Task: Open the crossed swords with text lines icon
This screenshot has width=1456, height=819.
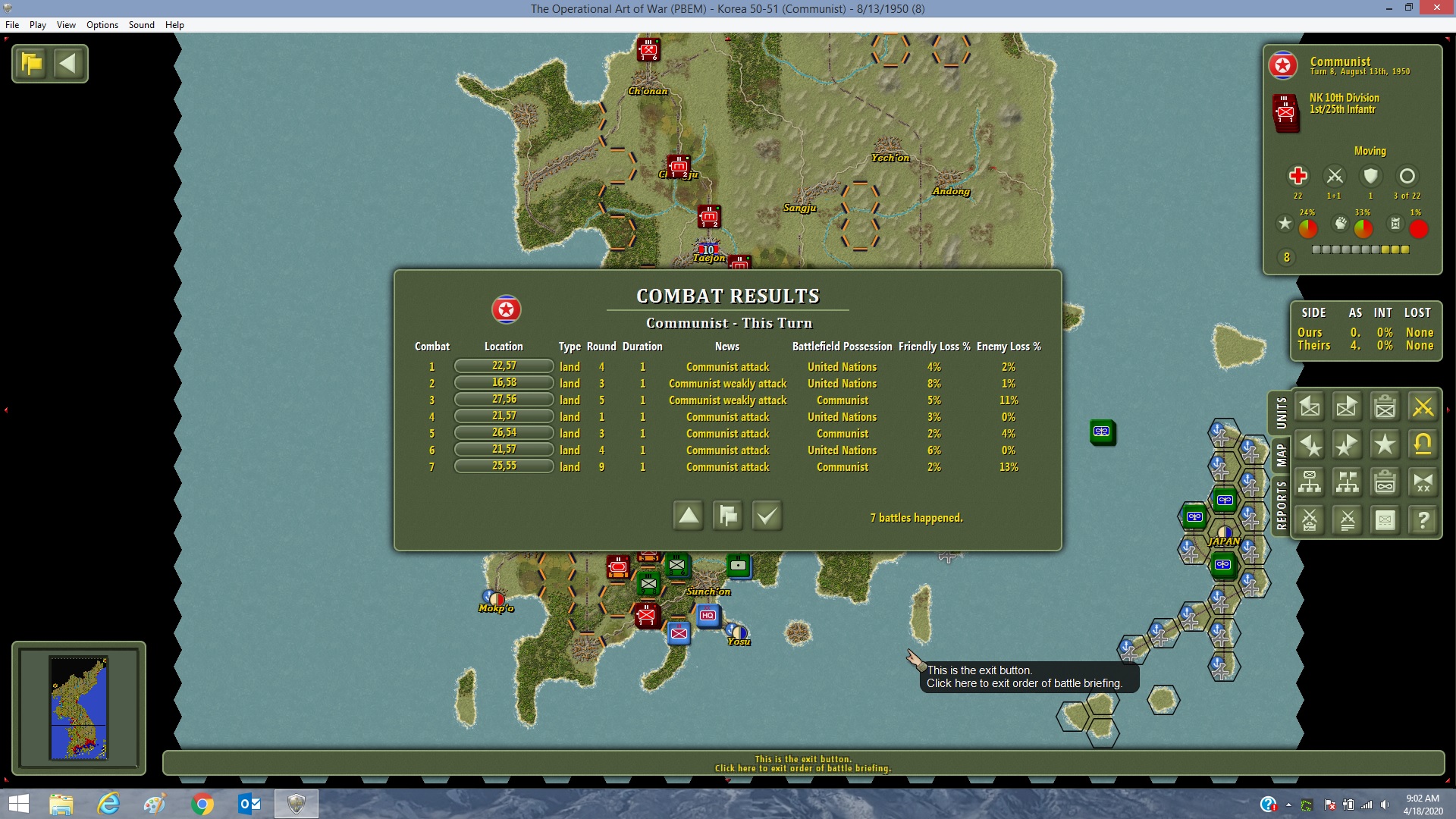Action: point(1347,520)
